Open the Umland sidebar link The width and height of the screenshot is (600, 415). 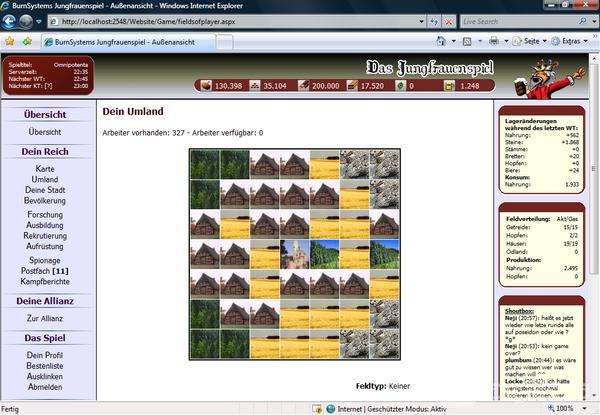pos(45,179)
